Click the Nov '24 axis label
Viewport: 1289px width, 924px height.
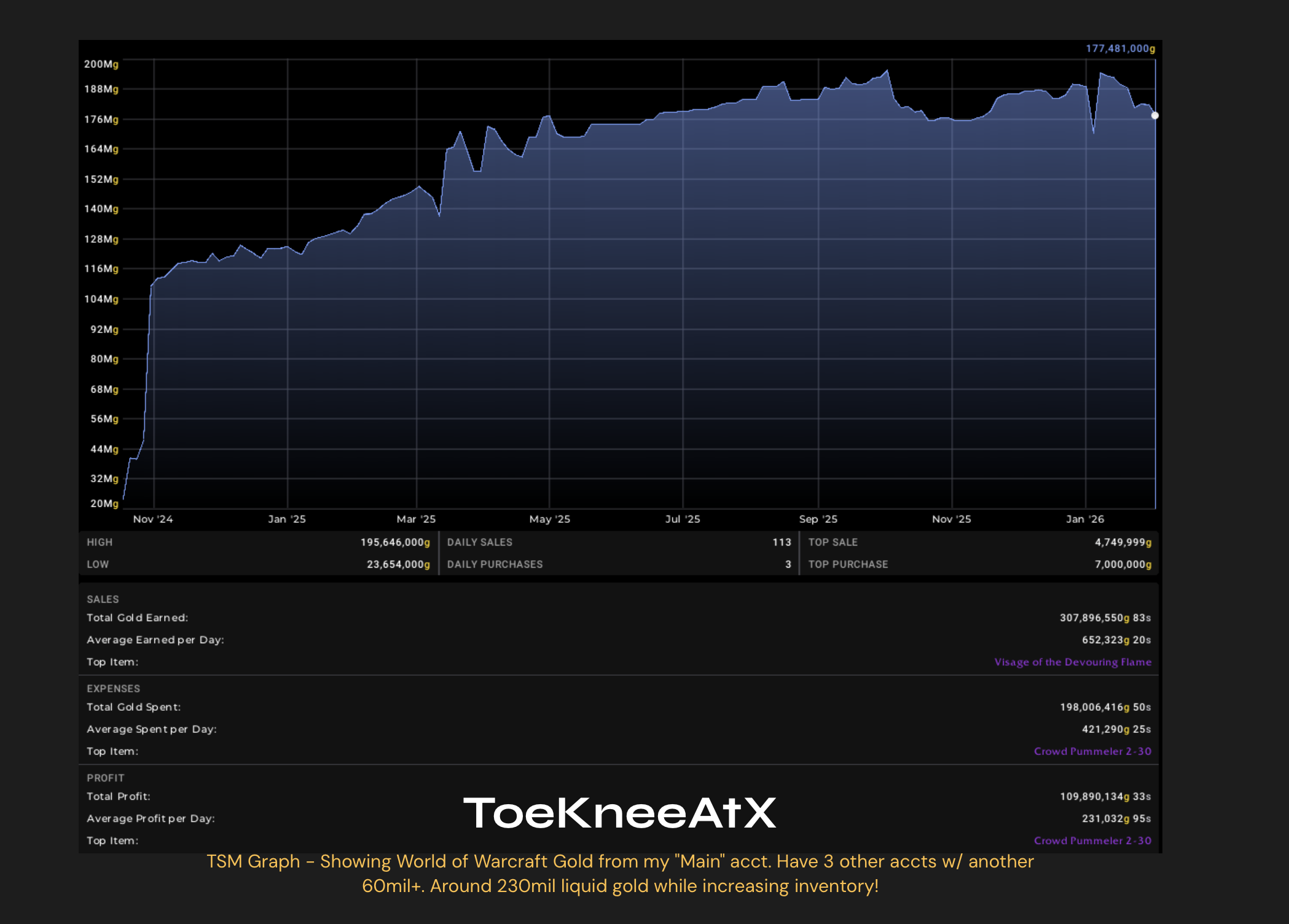[x=153, y=519]
